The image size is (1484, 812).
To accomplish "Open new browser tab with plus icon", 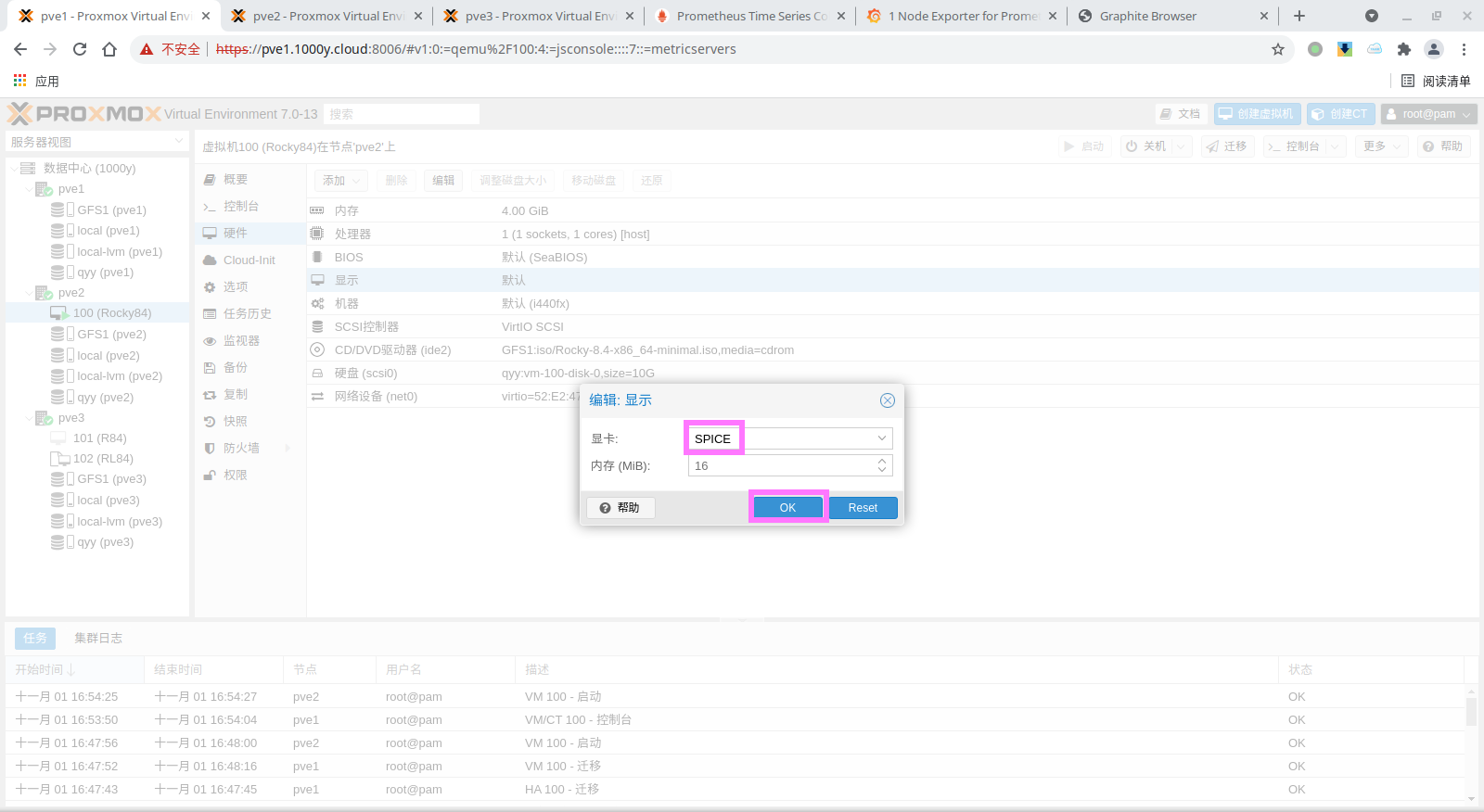I will pyautogui.click(x=1299, y=16).
